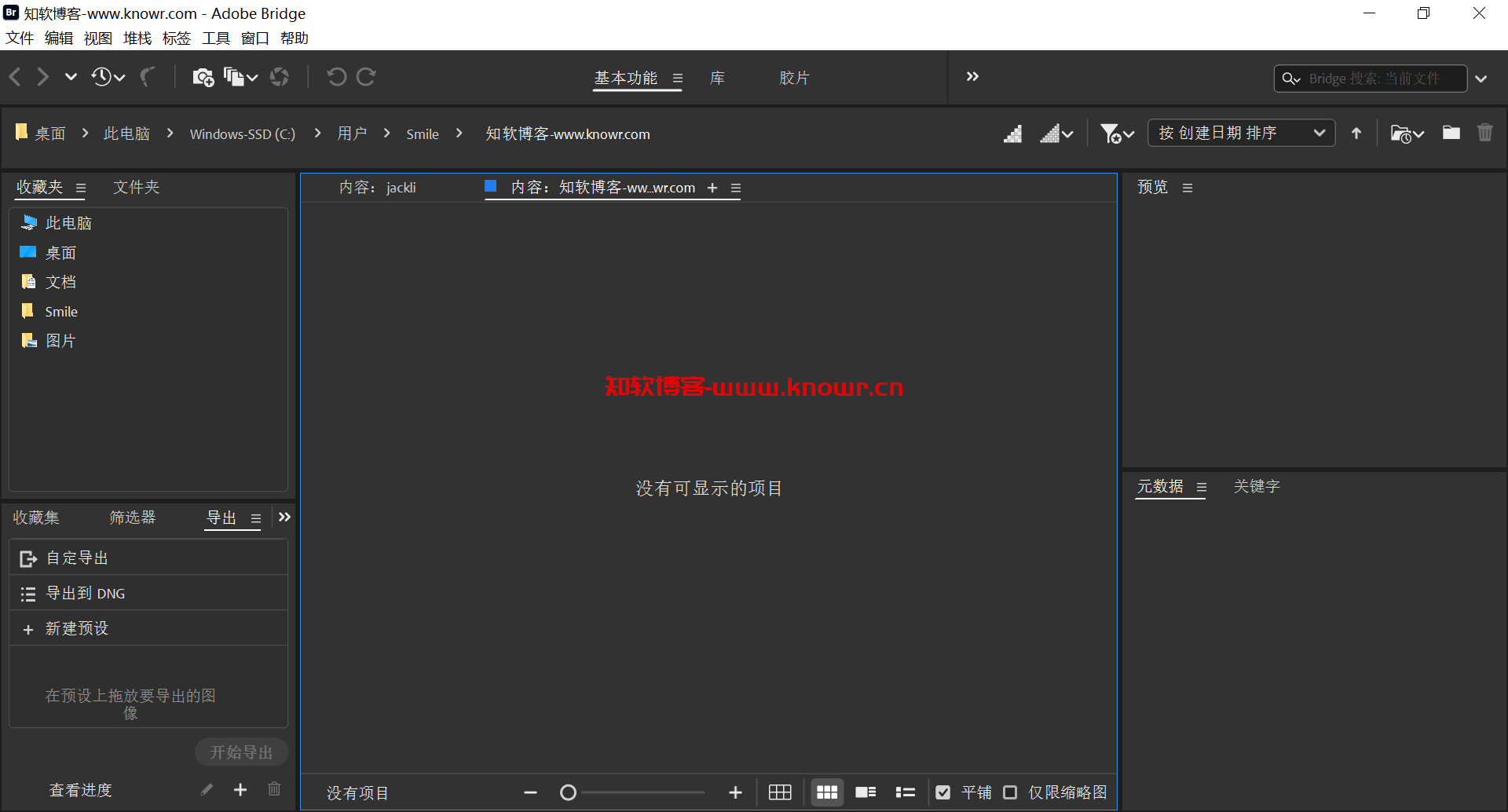The width and height of the screenshot is (1508, 812).
Task: Click 开始导出 button
Action: click(x=241, y=752)
